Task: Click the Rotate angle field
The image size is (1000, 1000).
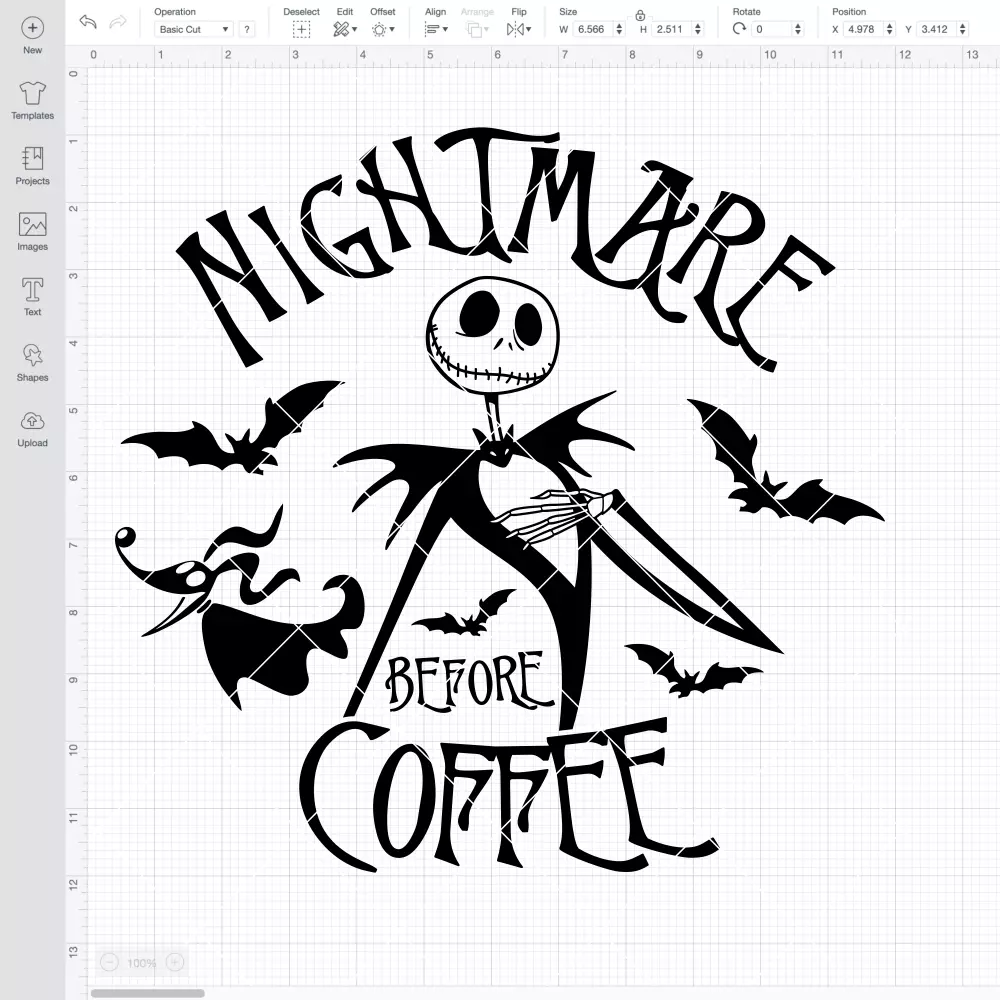Action: 772,29
